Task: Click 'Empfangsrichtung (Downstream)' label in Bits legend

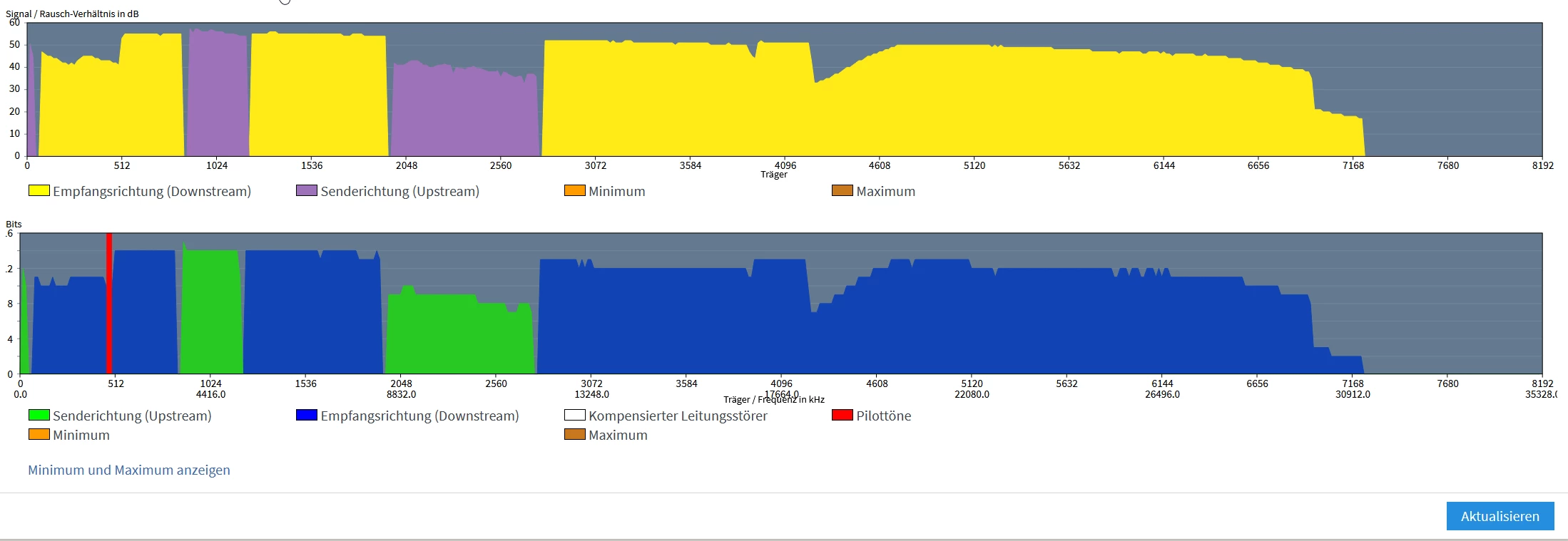Action: [x=420, y=416]
